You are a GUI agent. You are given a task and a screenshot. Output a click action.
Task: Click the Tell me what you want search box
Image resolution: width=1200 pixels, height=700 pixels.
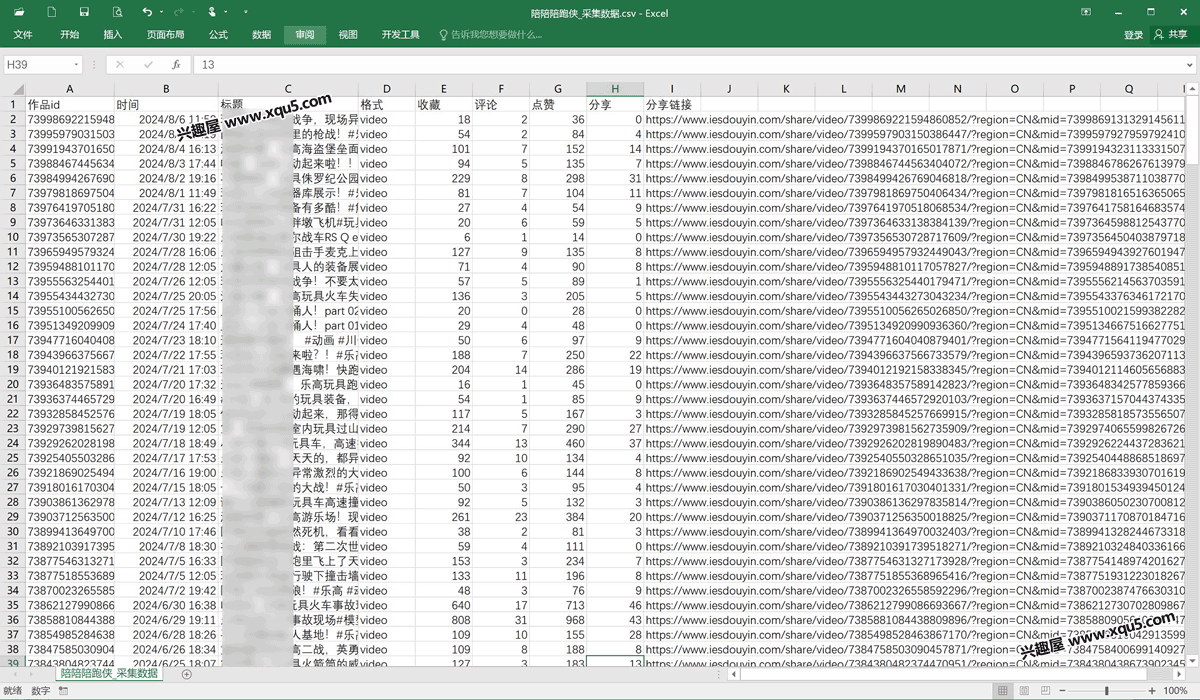[491, 35]
